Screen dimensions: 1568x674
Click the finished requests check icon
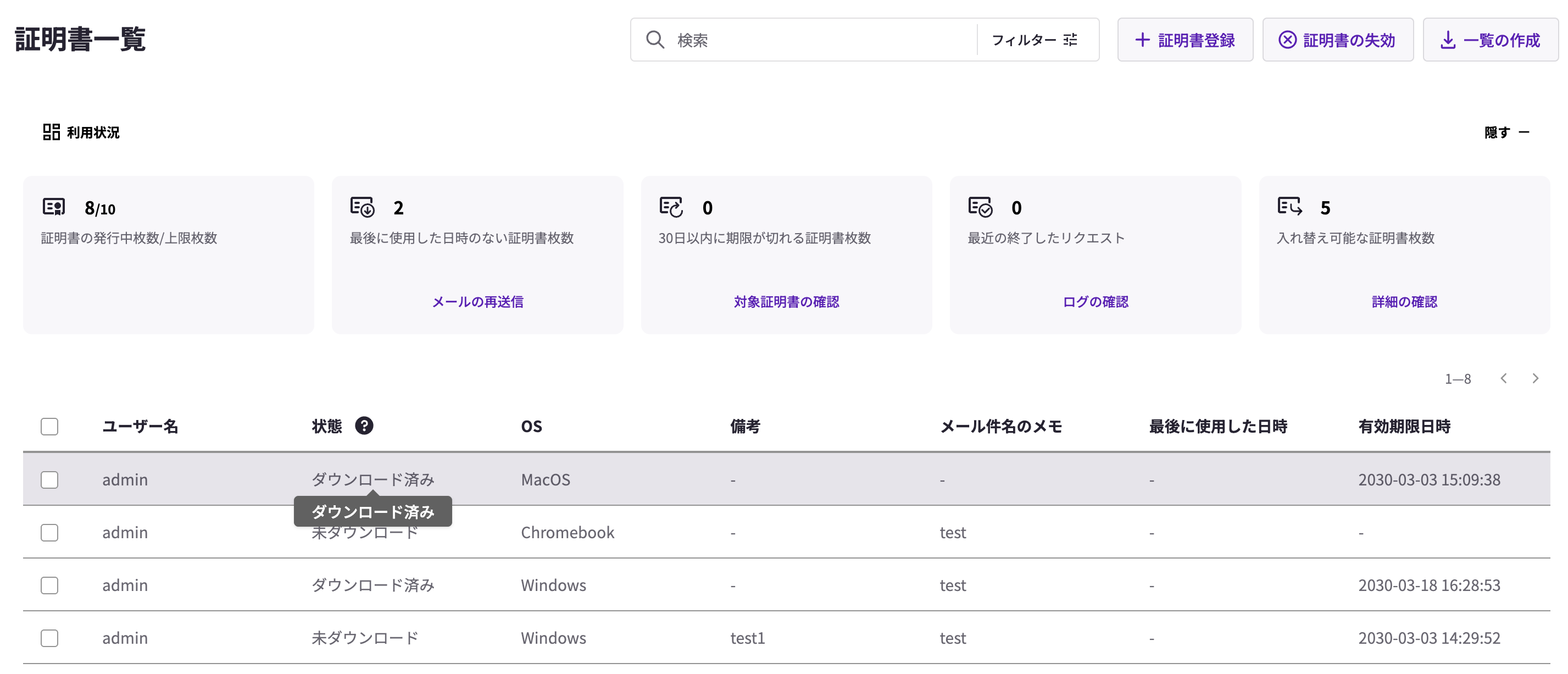(x=980, y=207)
